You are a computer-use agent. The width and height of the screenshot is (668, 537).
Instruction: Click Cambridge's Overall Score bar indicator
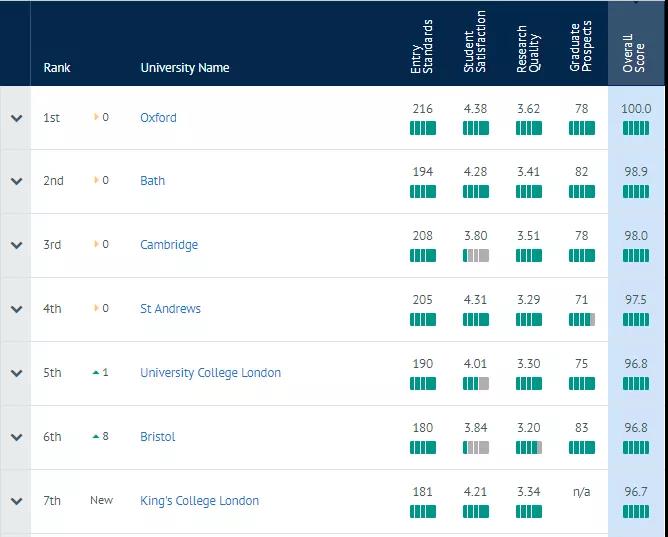636,256
